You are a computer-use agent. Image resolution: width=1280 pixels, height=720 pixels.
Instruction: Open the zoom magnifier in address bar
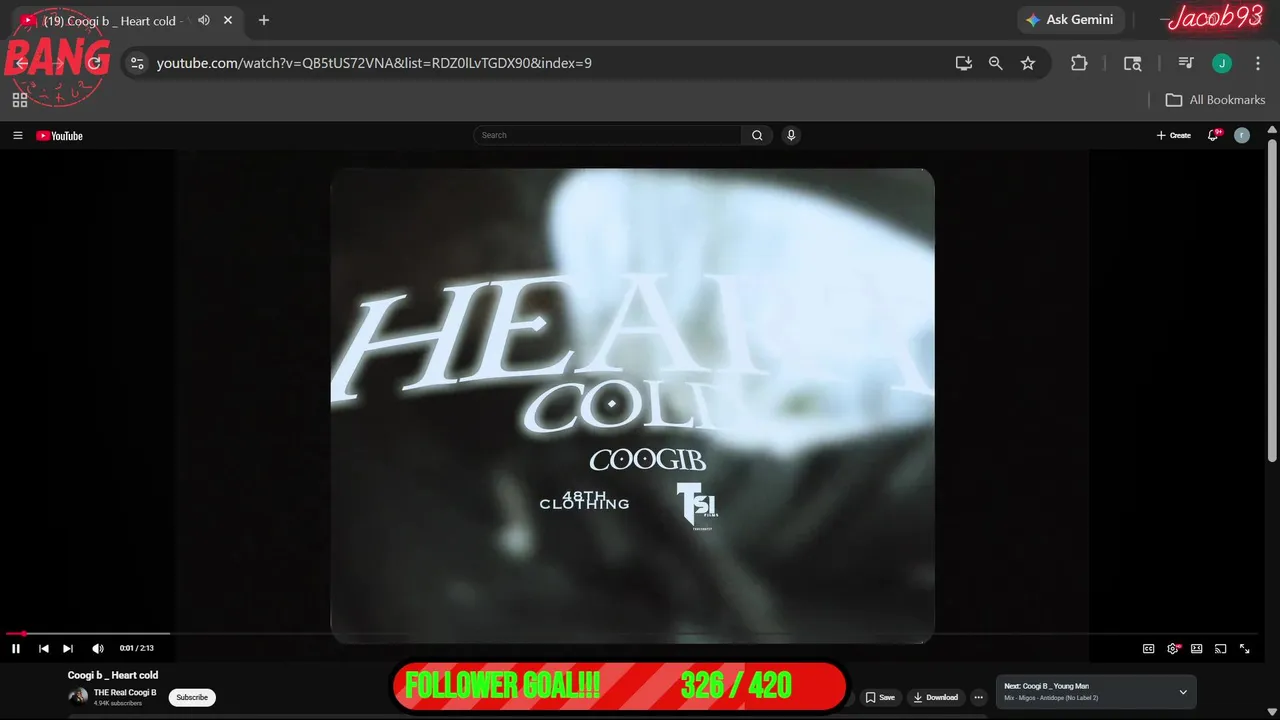pyautogui.click(x=996, y=63)
